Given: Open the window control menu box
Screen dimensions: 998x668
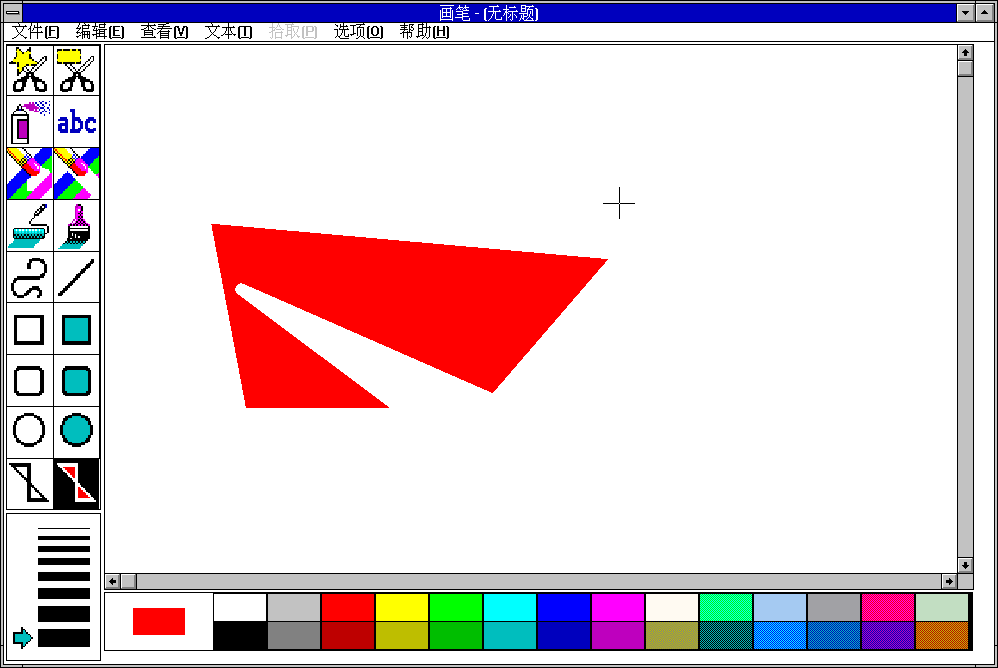Looking at the screenshot, I should pyautogui.click(x=13, y=13).
